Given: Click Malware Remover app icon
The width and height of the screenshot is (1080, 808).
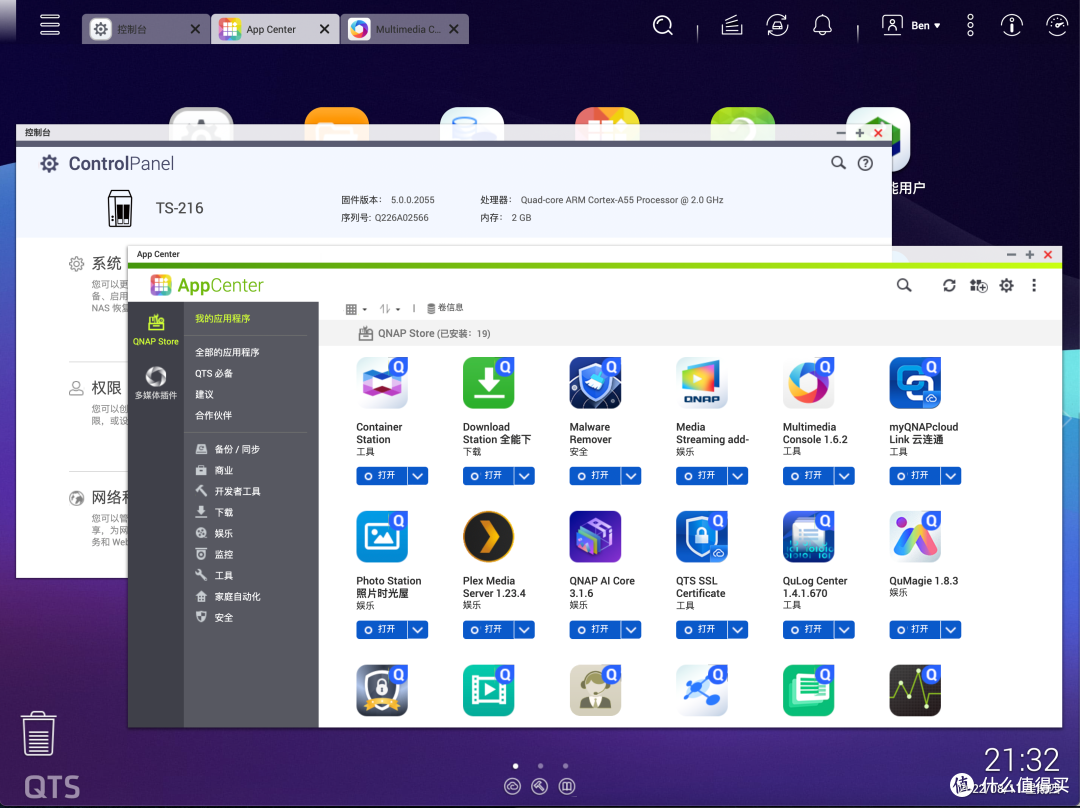Looking at the screenshot, I should click(595, 383).
